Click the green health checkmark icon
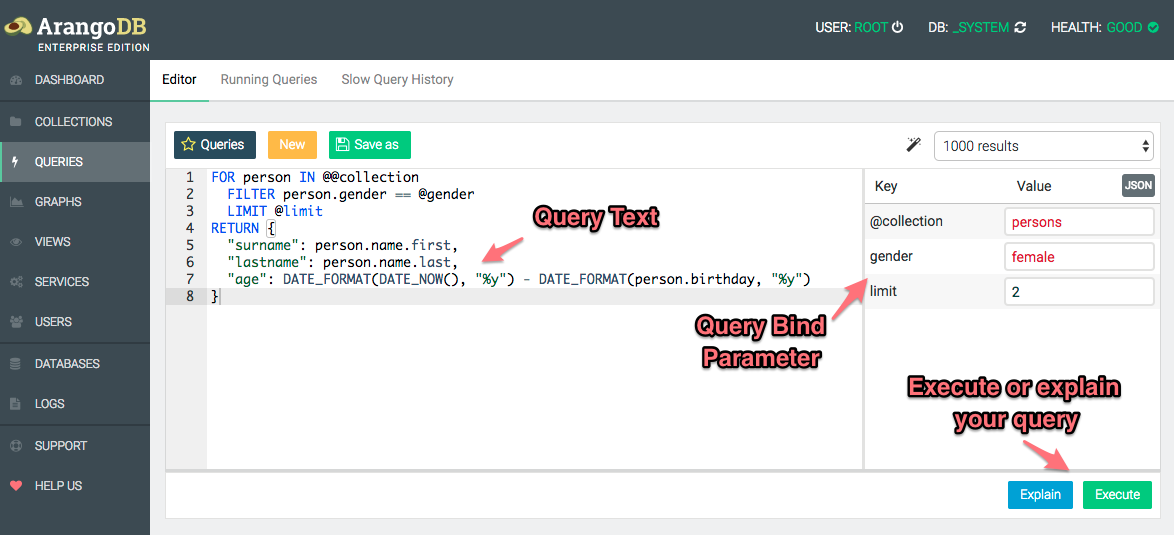Viewport: 1174px width, 535px height. coord(1153,28)
